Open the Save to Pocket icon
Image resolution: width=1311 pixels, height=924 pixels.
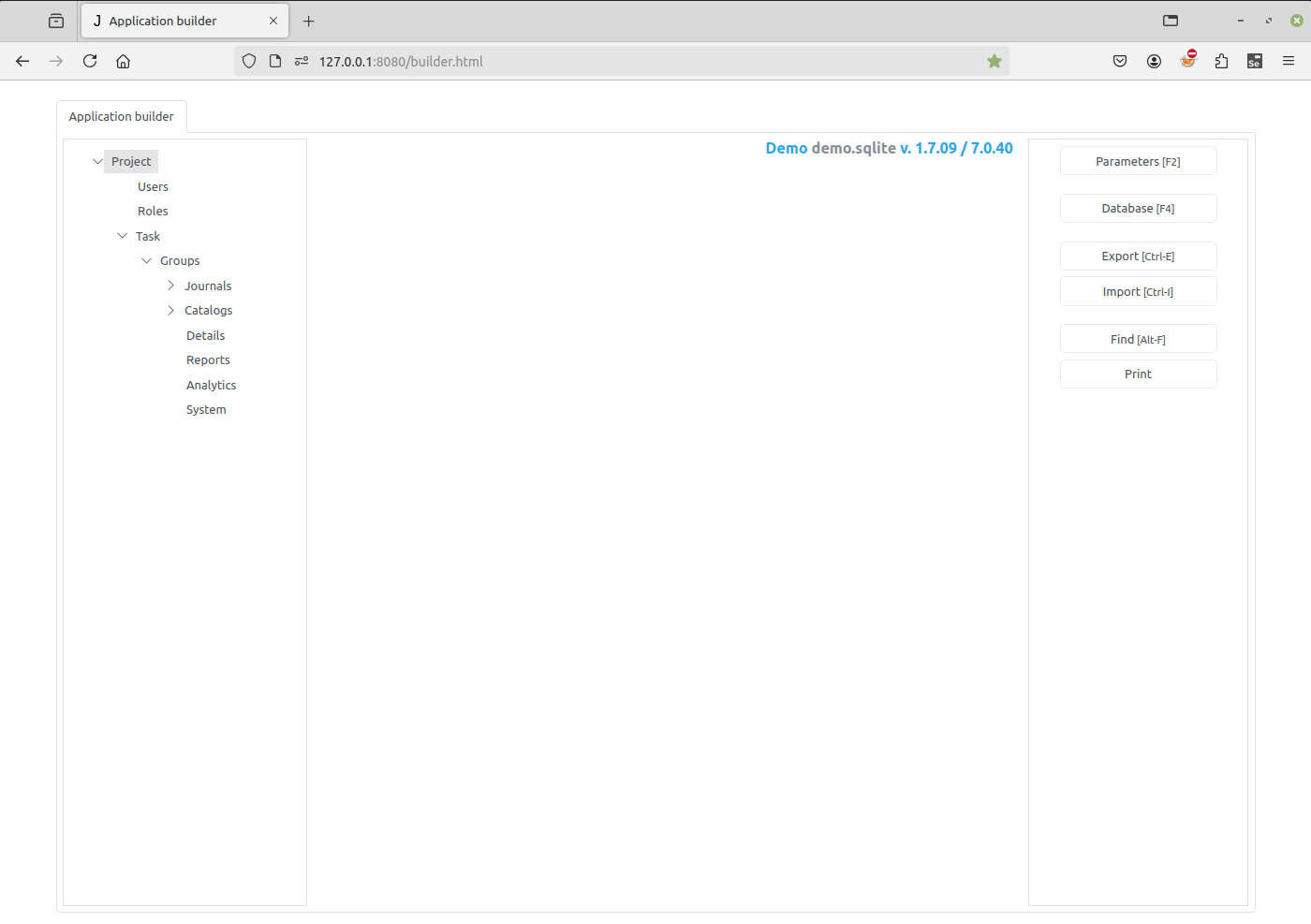tap(1120, 61)
